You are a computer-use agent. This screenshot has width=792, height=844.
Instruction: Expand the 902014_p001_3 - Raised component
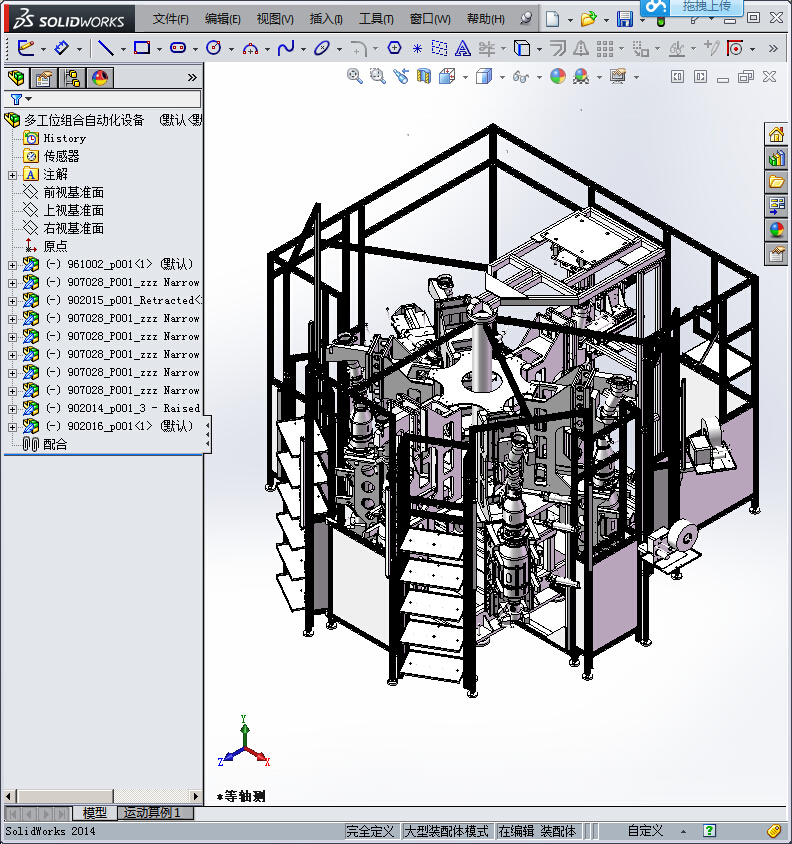pyautogui.click(x=12, y=409)
